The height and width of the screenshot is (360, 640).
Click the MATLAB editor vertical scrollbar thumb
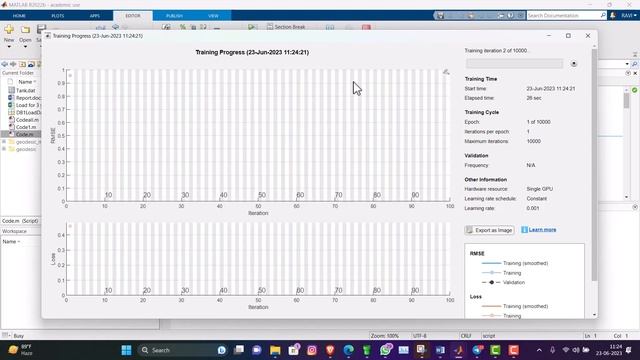pos(627,100)
